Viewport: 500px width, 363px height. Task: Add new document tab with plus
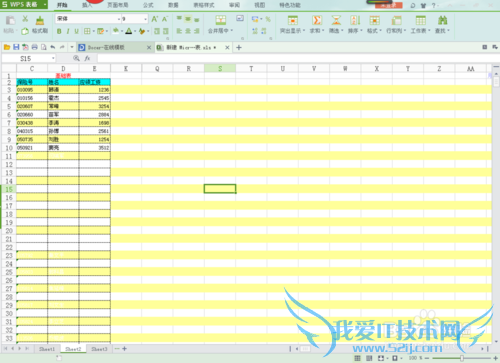pyautogui.click(x=239, y=48)
